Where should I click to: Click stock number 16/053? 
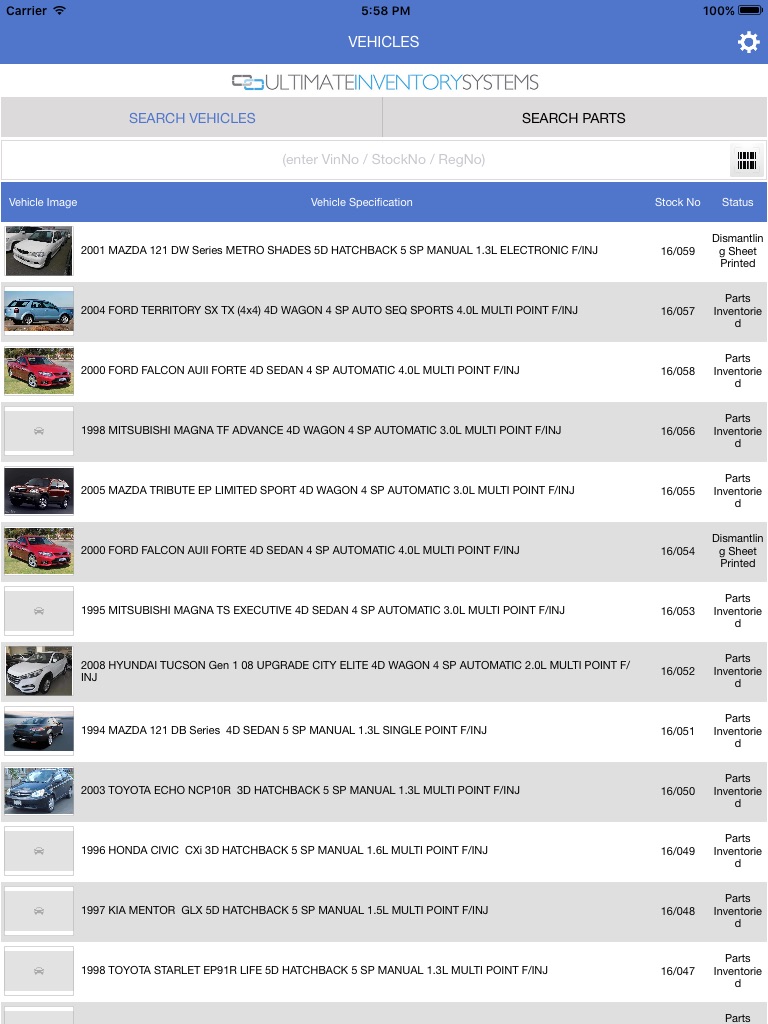(x=678, y=612)
